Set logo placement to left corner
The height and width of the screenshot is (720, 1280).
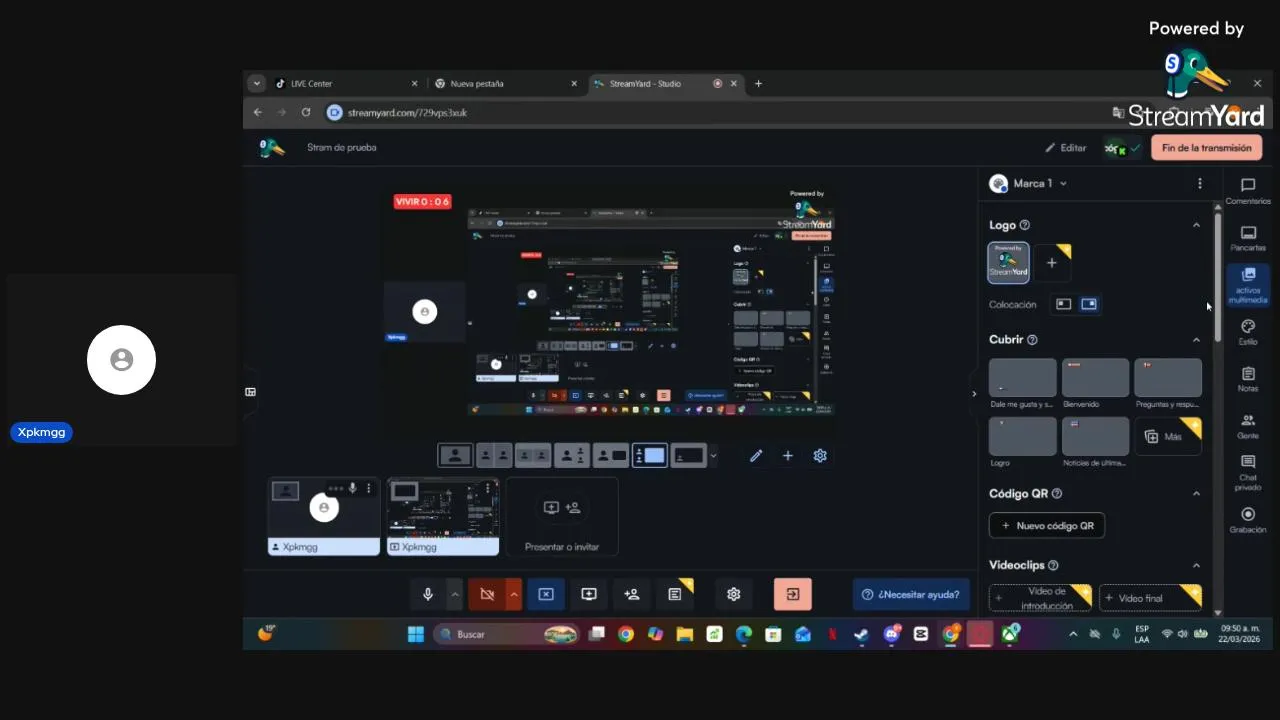click(1063, 304)
